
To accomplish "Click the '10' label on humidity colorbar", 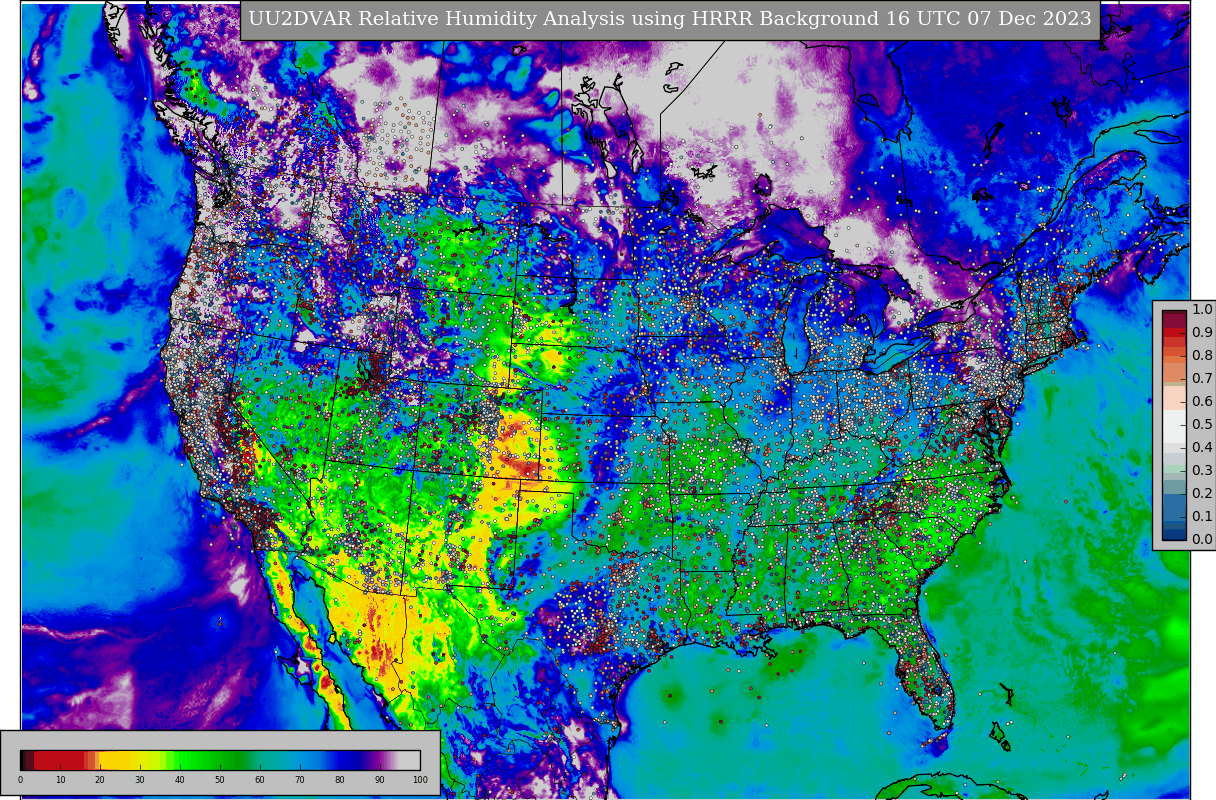I will click(60, 780).
